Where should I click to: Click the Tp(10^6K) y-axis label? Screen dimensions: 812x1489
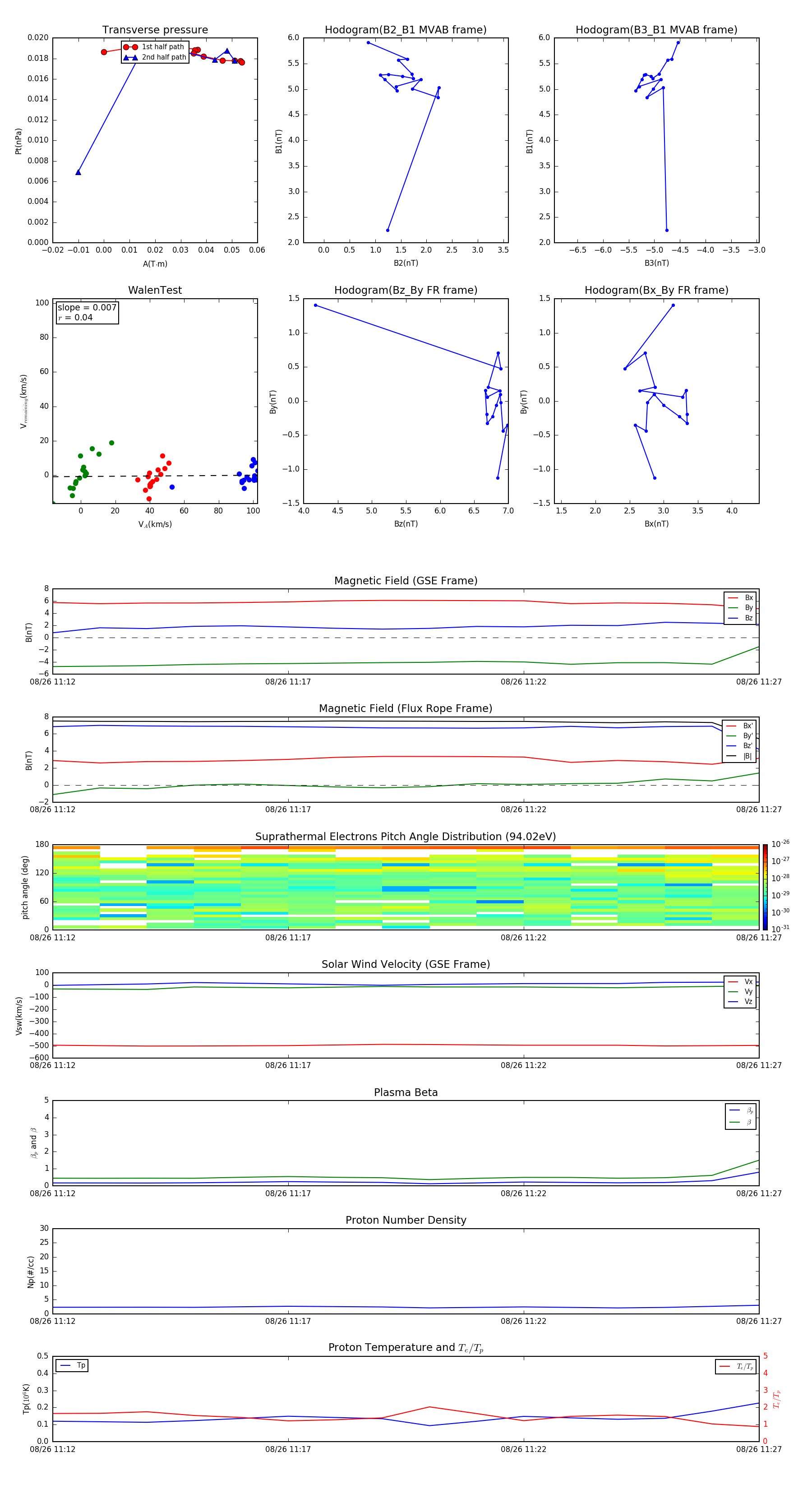[26, 1399]
